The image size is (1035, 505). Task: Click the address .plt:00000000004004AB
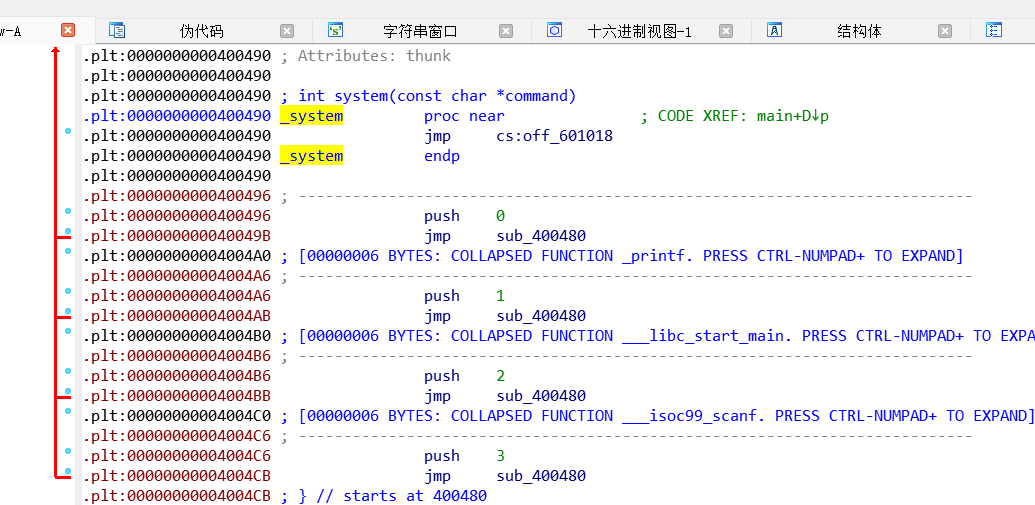pyautogui.click(x=177, y=316)
